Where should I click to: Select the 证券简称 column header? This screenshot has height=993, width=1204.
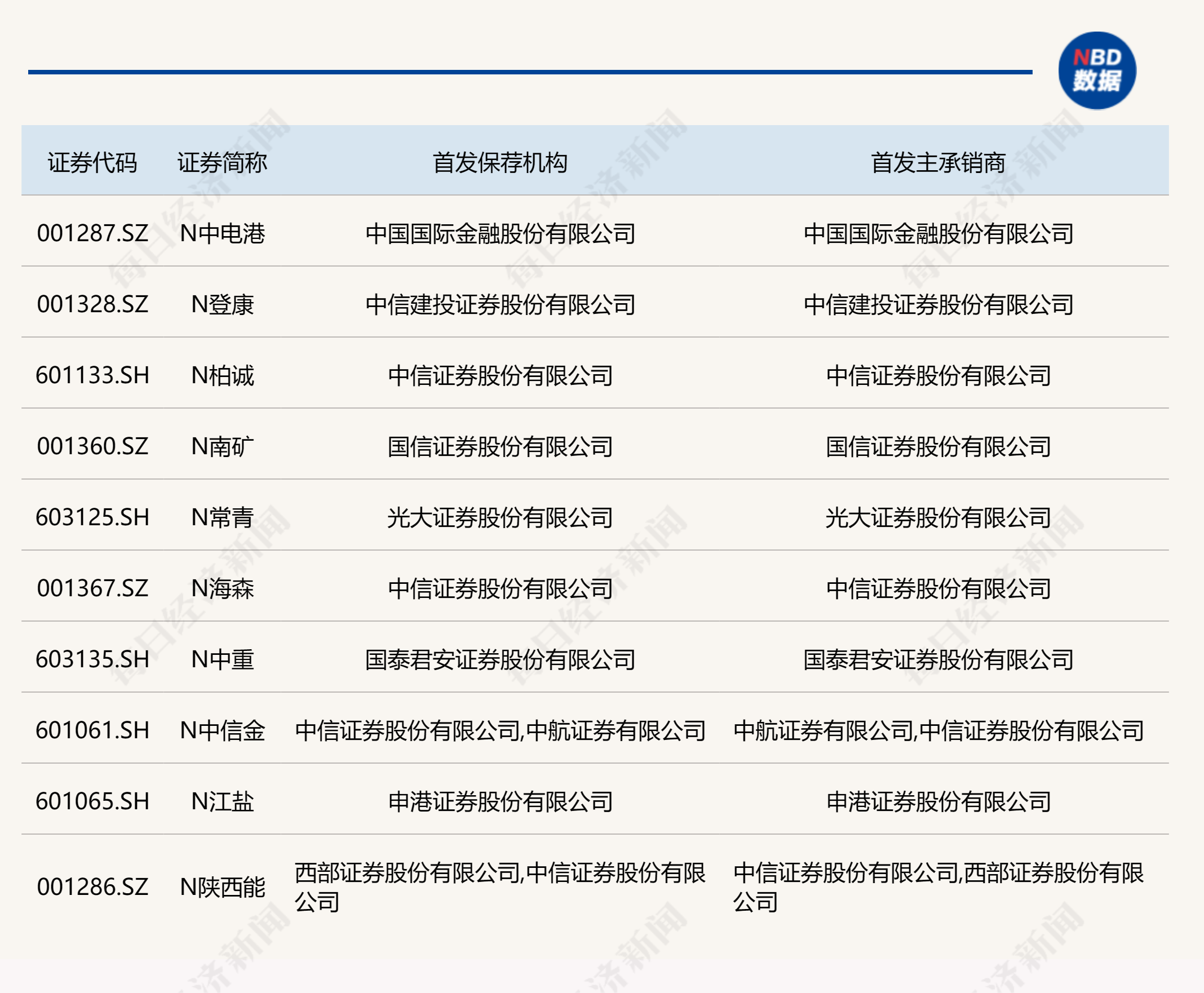(x=222, y=162)
